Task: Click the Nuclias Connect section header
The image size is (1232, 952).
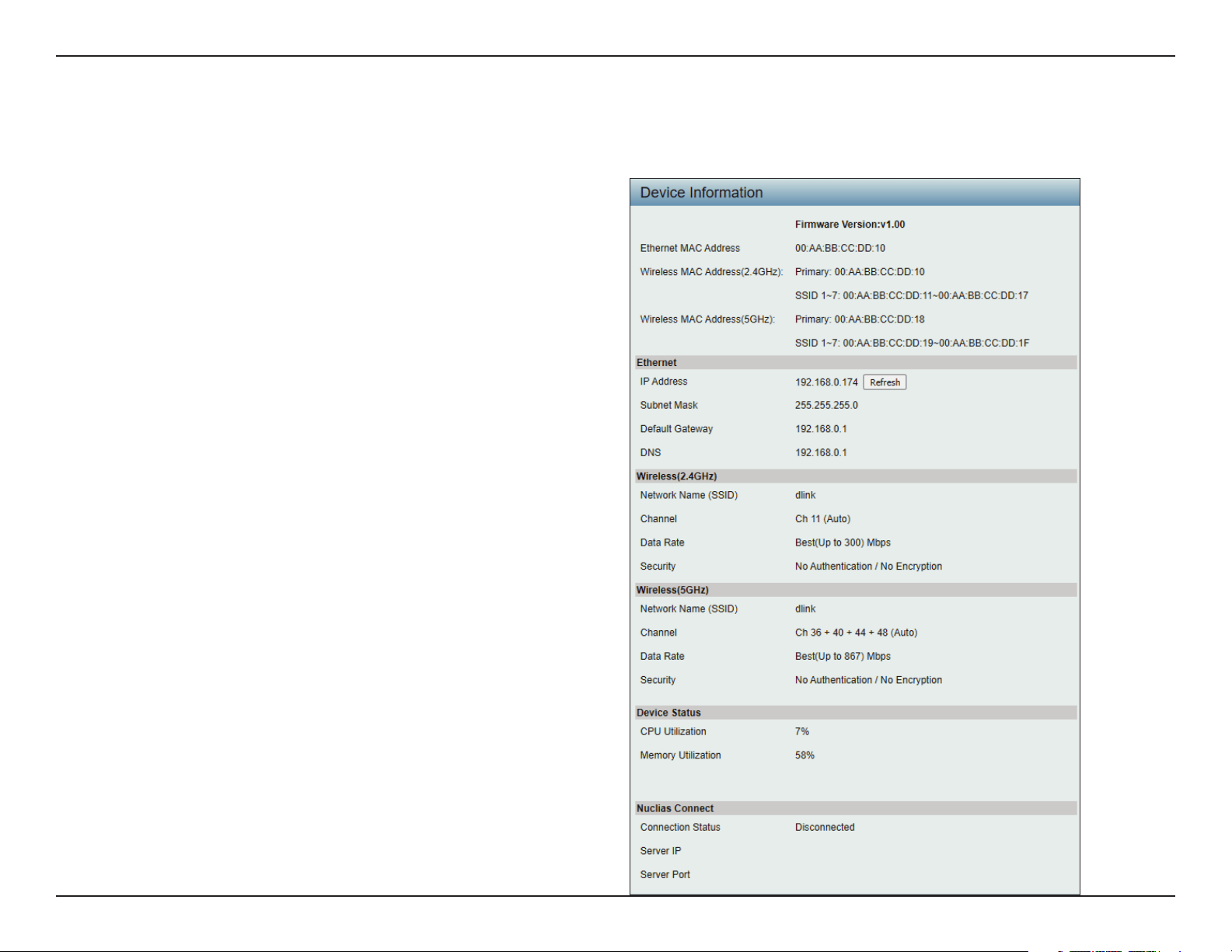Action: click(x=856, y=808)
